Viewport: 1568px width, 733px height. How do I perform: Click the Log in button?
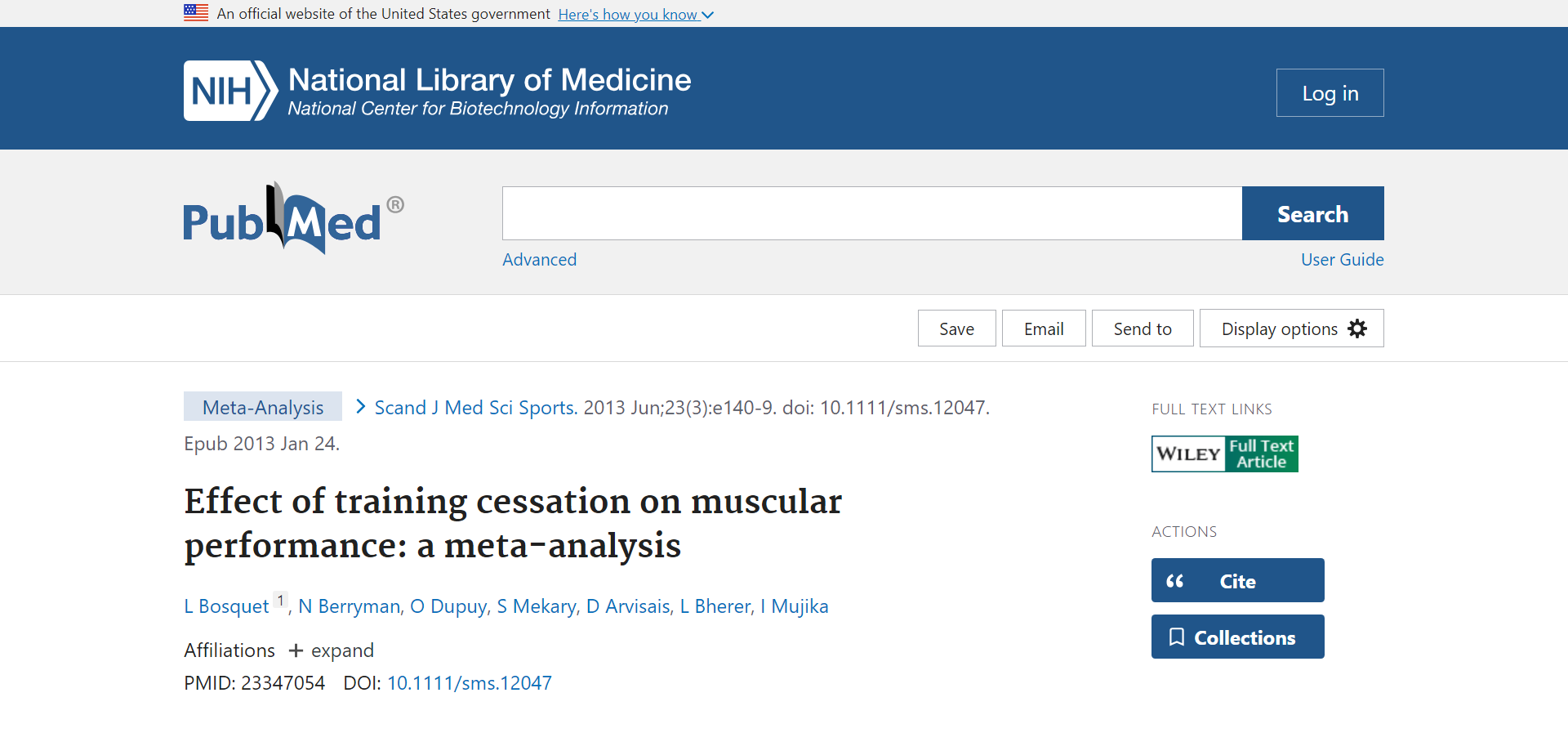(x=1330, y=93)
